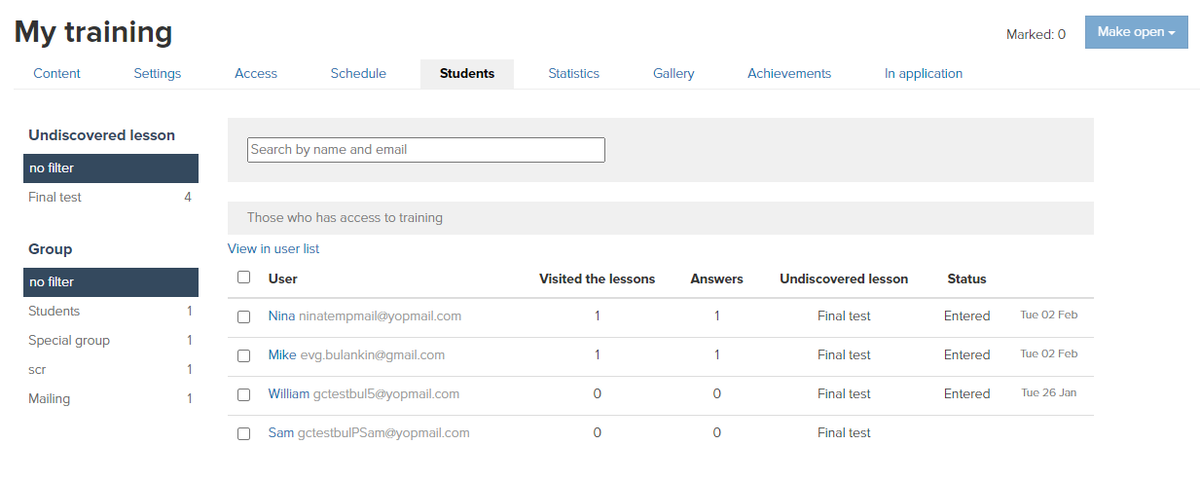Screen dimensions: 1200x482
Task: Open William's user profile link
Action: 288,394
